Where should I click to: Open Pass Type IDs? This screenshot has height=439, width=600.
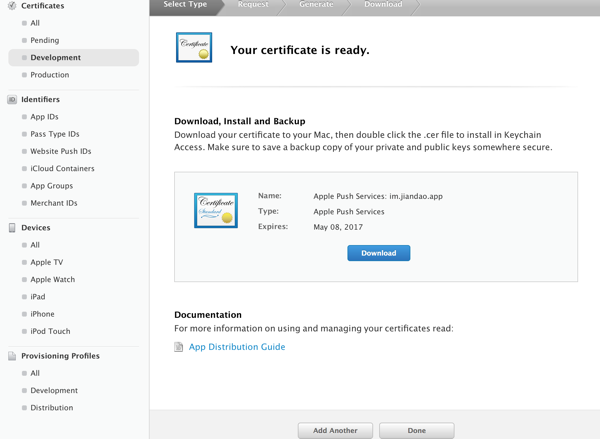pos(55,134)
